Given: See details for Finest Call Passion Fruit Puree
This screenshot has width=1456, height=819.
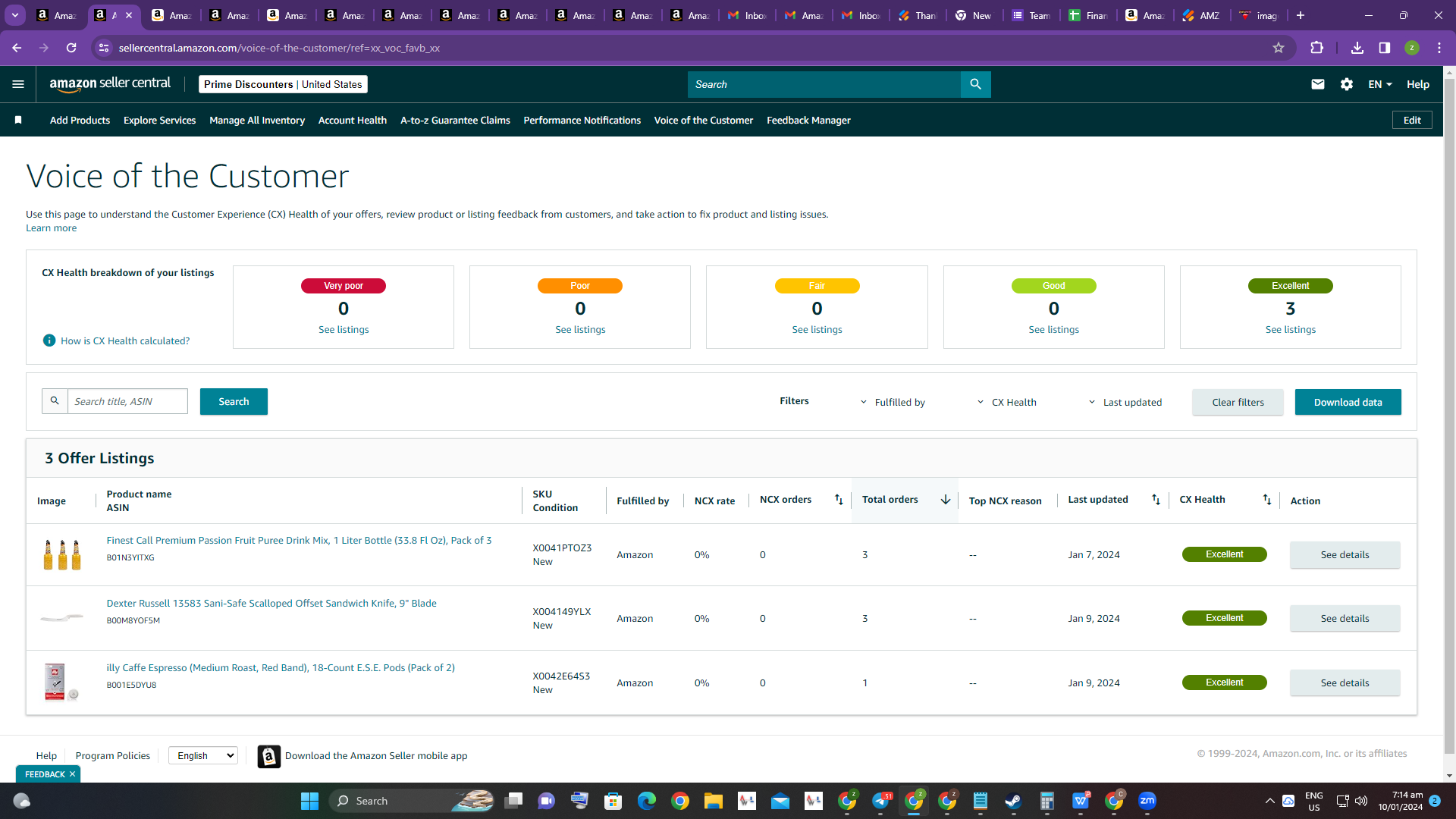Looking at the screenshot, I should [x=1345, y=554].
